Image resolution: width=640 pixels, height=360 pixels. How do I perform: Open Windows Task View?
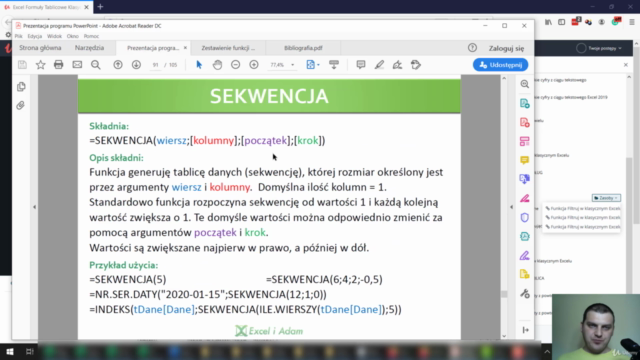click(29, 352)
